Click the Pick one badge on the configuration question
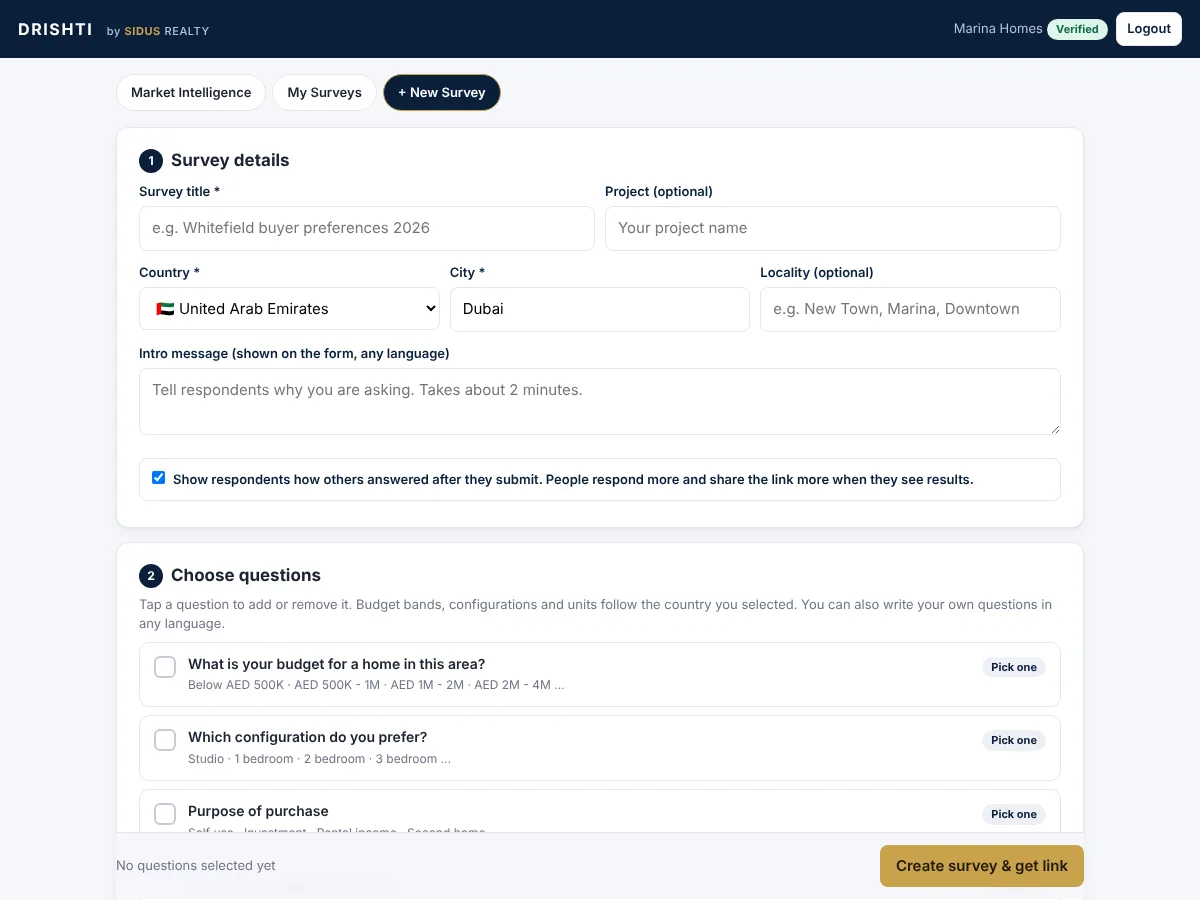Screen dimensions: 1200x900 click(1014, 740)
